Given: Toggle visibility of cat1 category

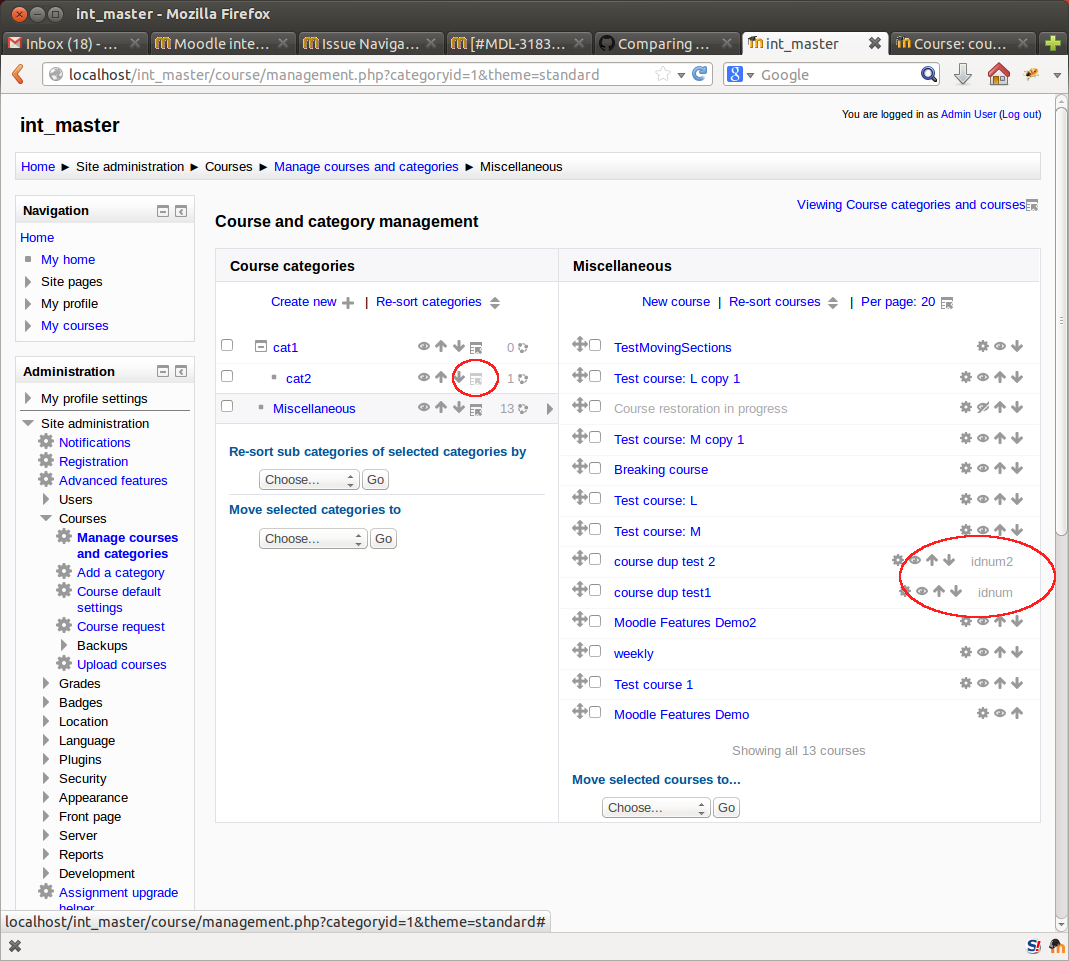Looking at the screenshot, I should pos(423,346).
